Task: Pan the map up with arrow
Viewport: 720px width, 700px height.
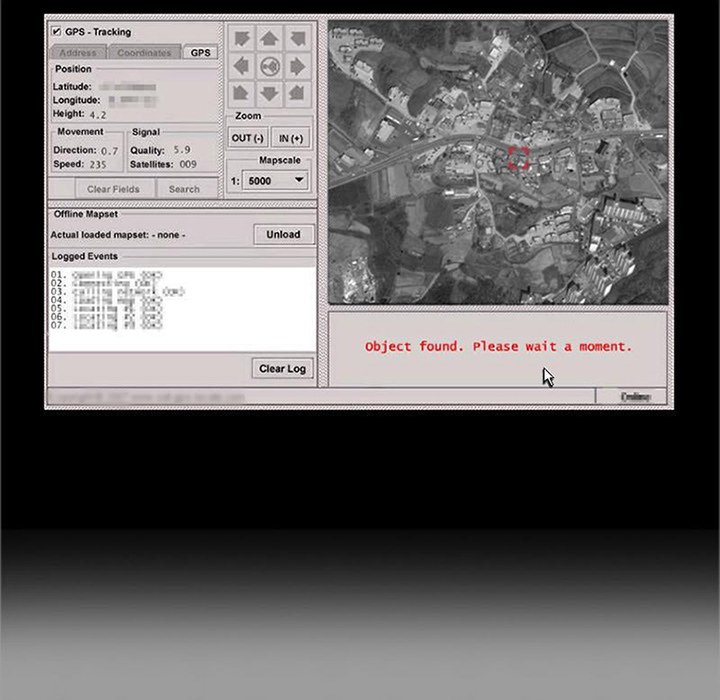Action: click(269, 39)
